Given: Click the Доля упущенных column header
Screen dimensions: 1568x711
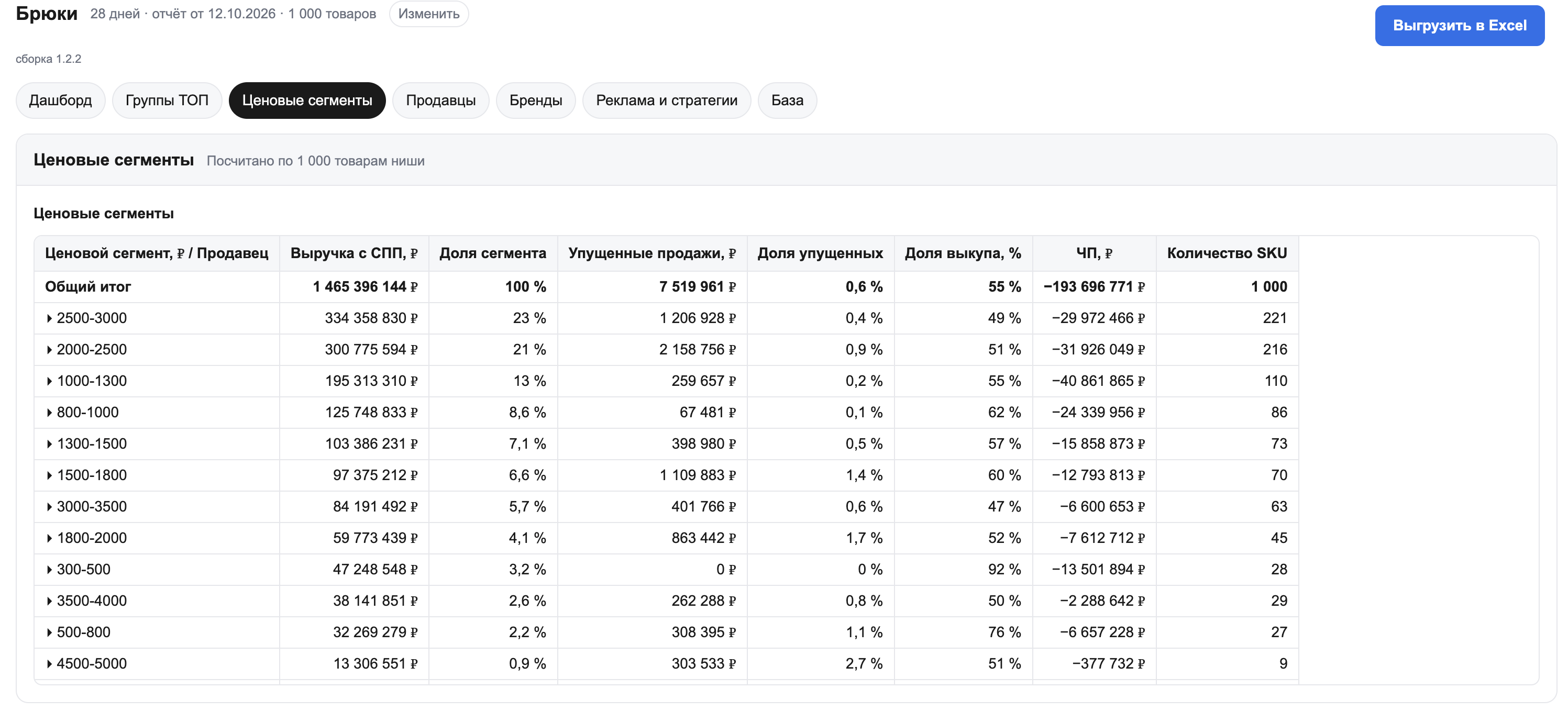Looking at the screenshot, I should [820, 253].
